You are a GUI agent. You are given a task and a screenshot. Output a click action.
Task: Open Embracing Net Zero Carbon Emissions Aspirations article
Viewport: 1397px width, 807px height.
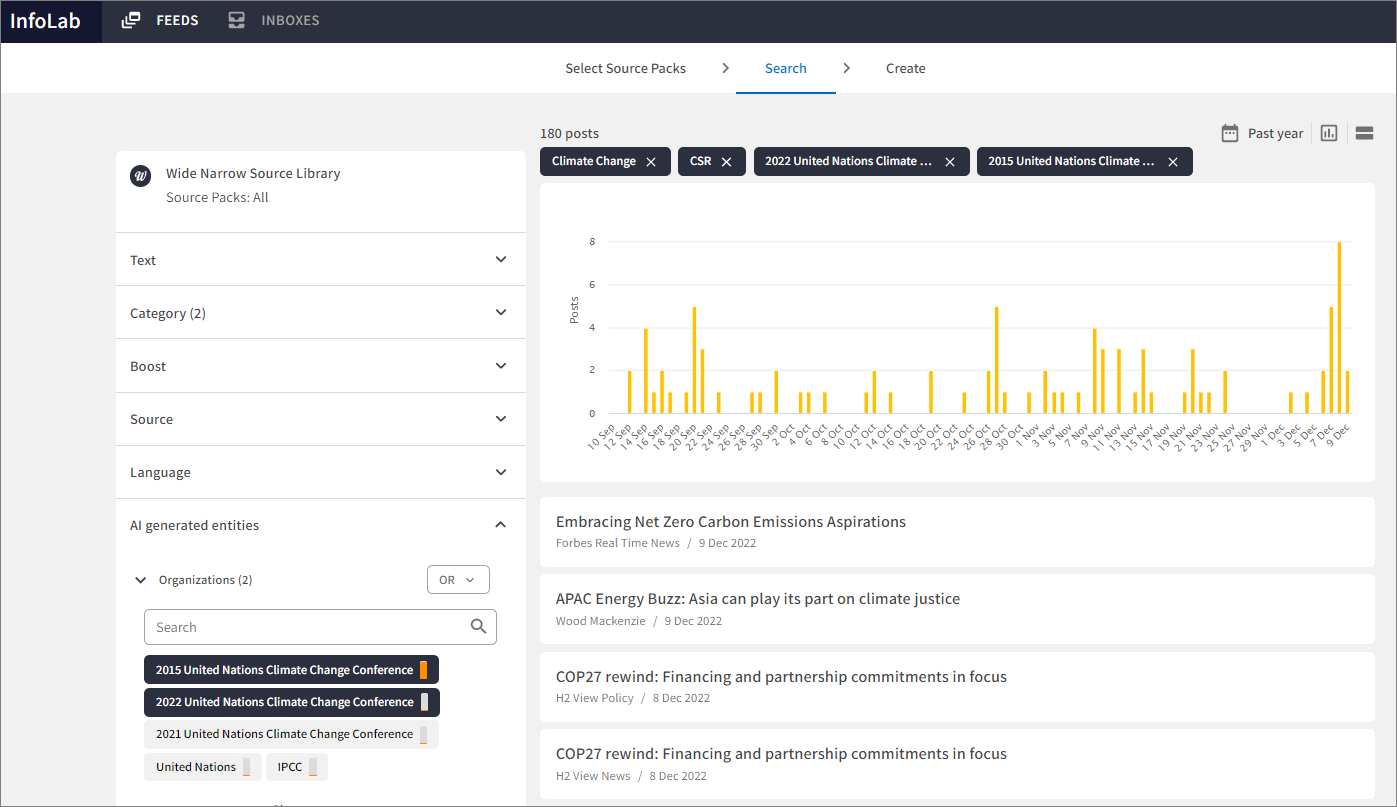click(730, 522)
